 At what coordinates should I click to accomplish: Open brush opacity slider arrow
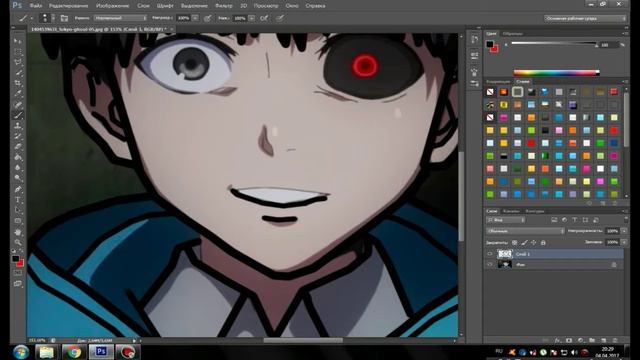[x=195, y=18]
